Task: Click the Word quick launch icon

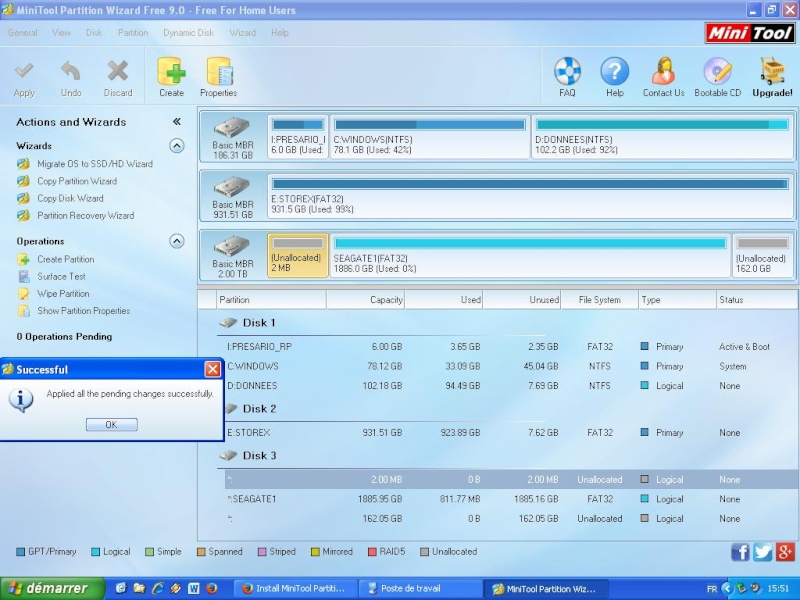Action: (x=194, y=588)
